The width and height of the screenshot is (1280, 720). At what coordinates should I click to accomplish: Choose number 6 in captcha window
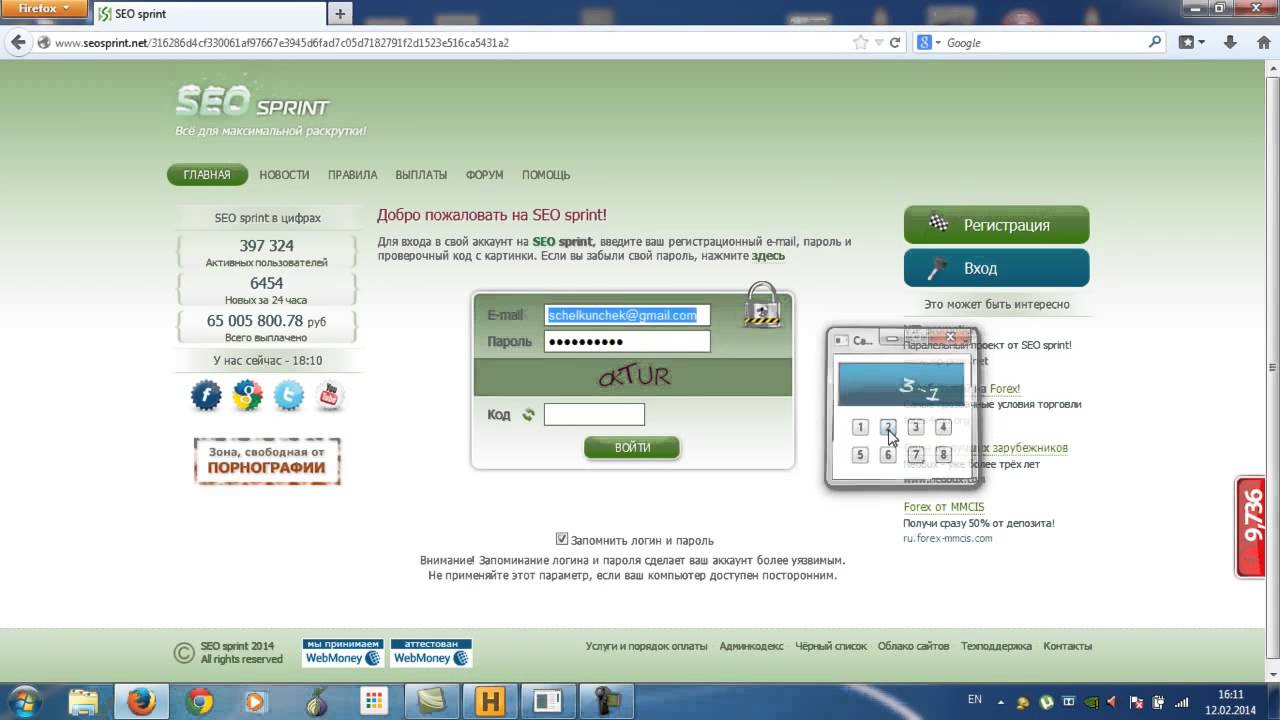point(888,455)
